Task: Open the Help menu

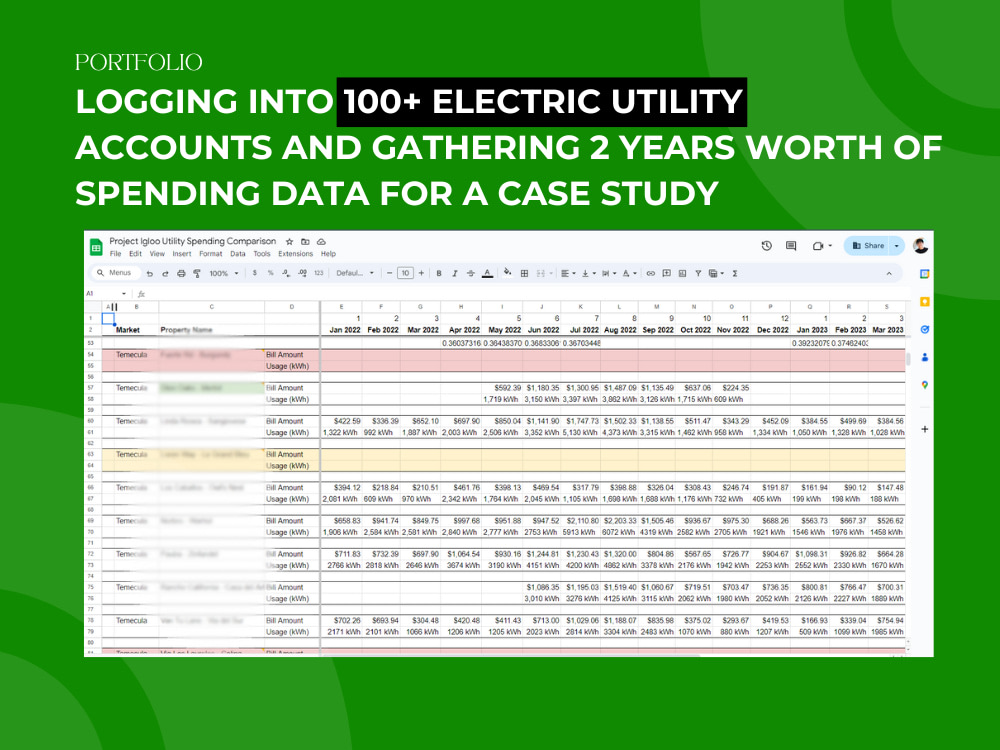Action: (328, 254)
